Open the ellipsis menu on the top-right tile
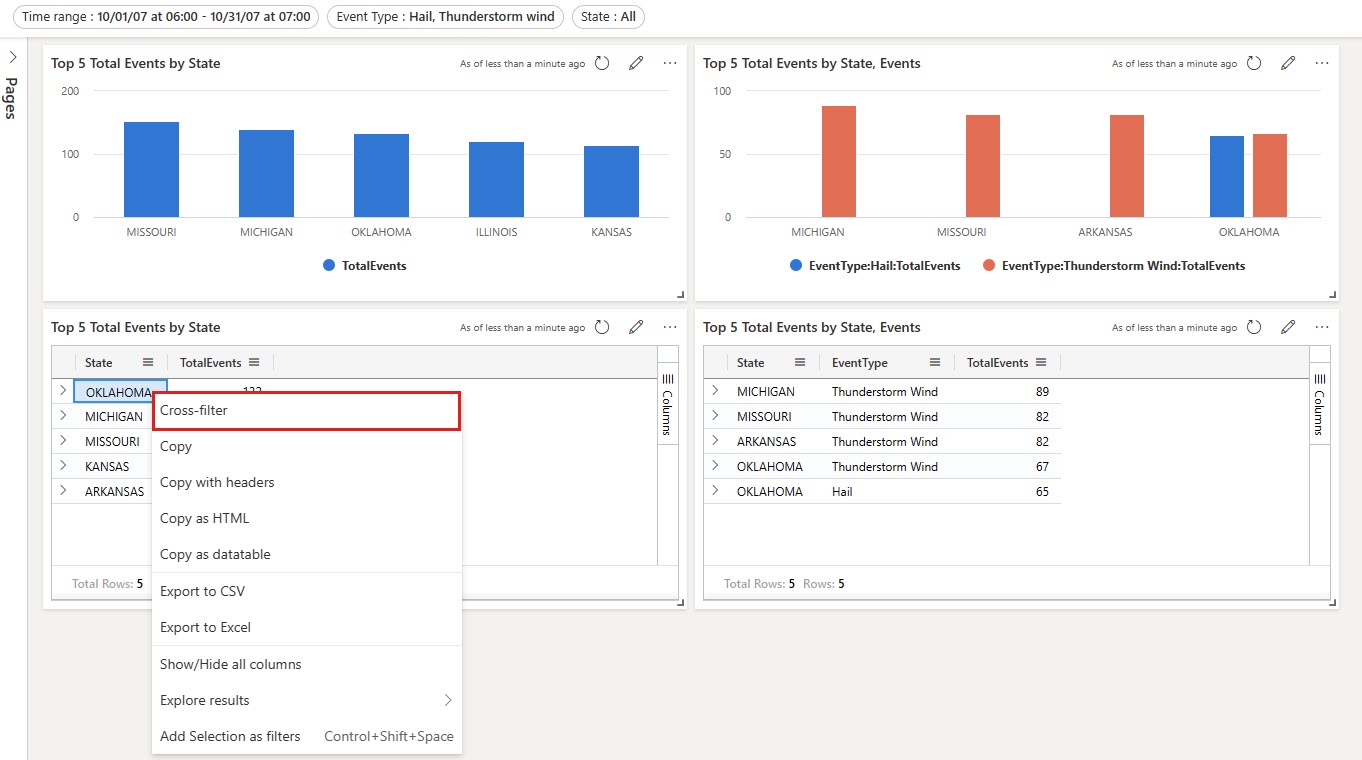 click(x=1322, y=62)
